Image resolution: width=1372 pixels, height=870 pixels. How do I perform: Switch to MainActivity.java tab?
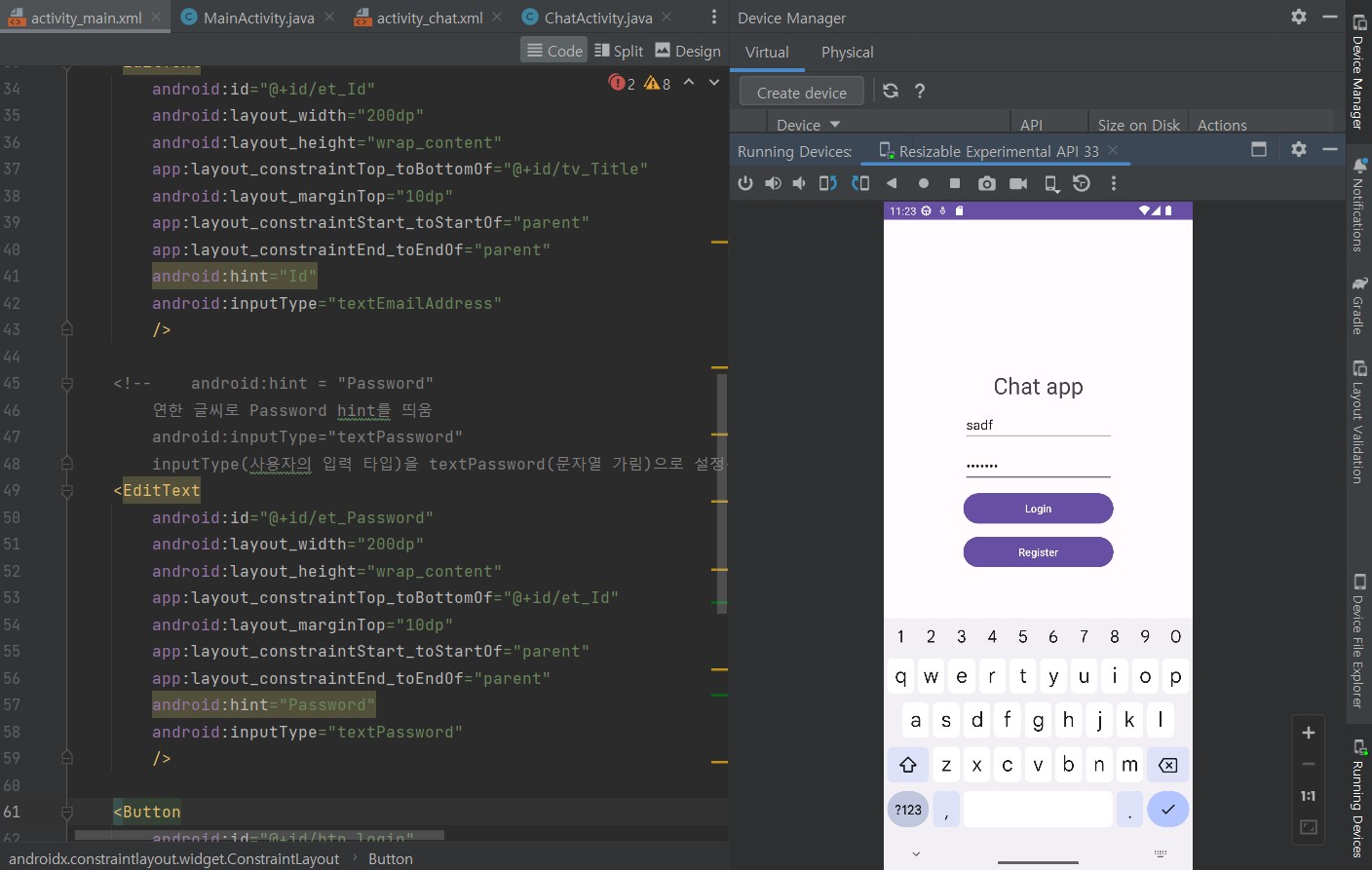pyautogui.click(x=258, y=18)
